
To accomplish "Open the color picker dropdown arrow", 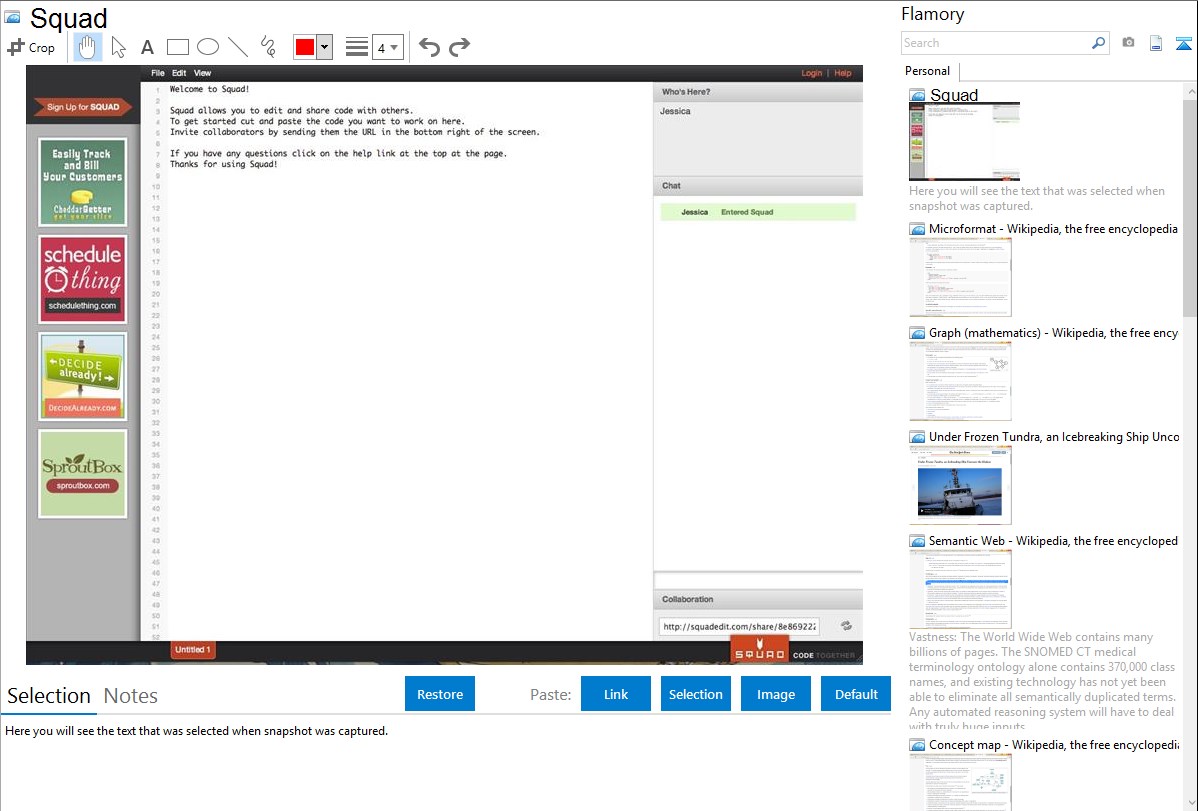I will tap(324, 47).
